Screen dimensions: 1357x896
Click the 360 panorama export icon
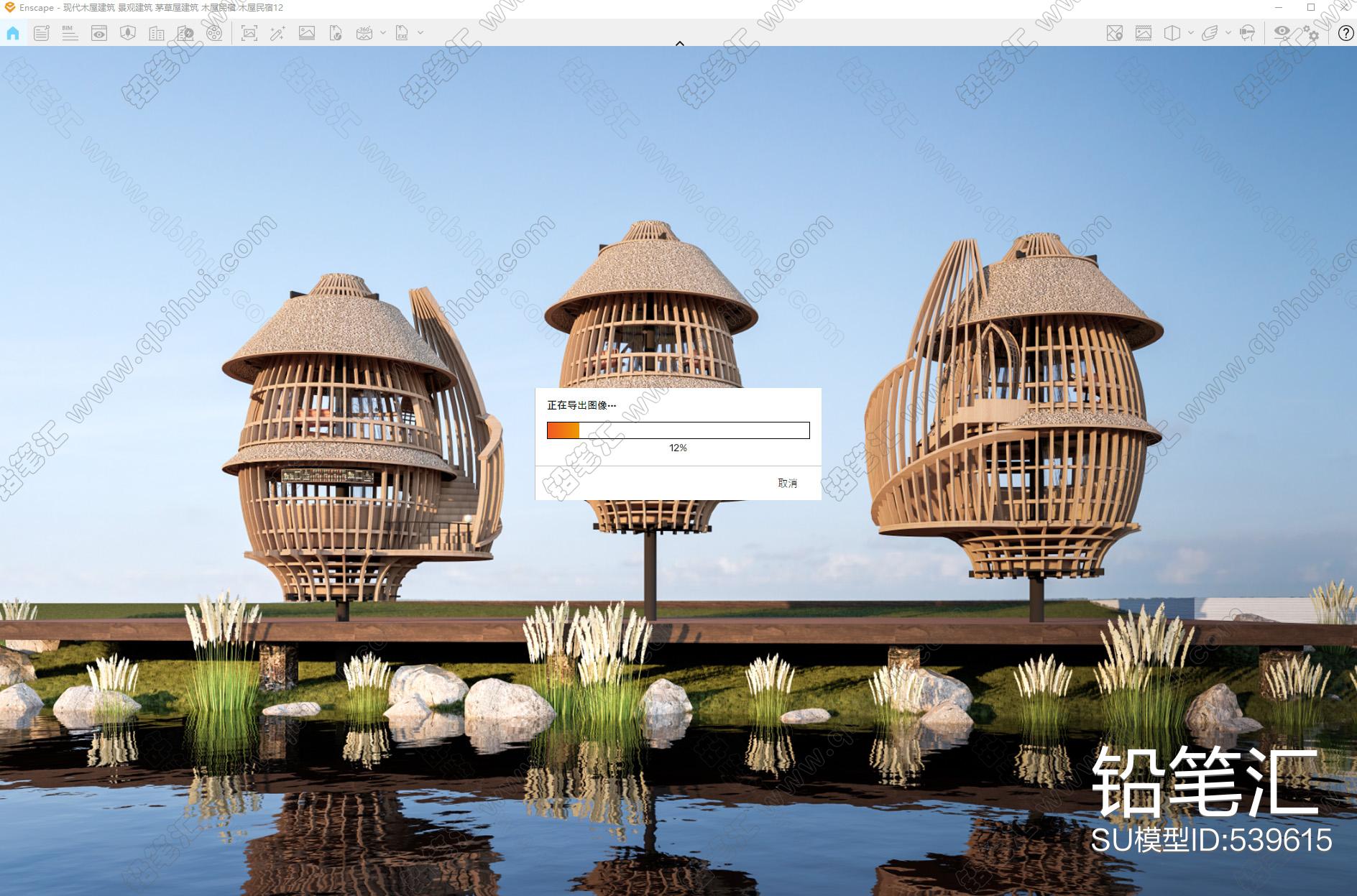[364, 33]
